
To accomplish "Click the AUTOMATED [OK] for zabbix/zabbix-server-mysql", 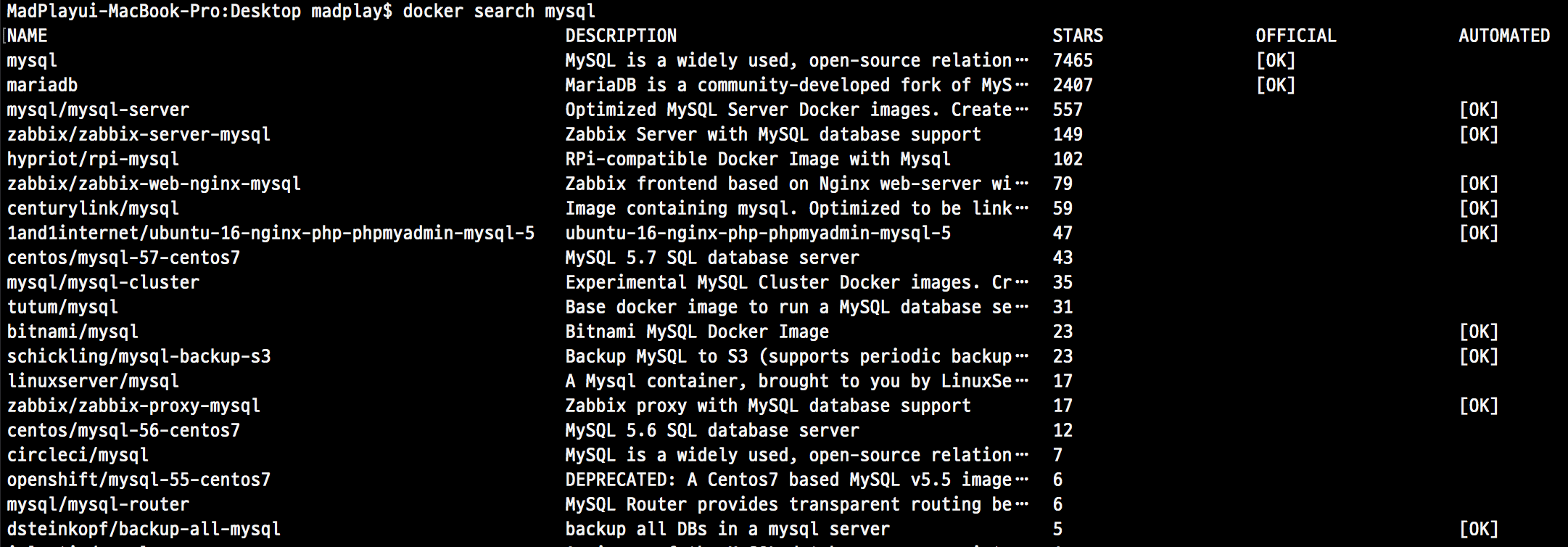I will click(1479, 134).
